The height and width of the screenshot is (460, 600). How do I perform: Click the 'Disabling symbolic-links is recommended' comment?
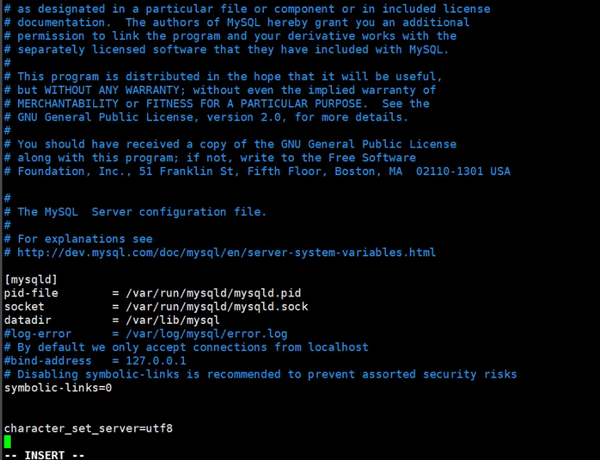260,374
